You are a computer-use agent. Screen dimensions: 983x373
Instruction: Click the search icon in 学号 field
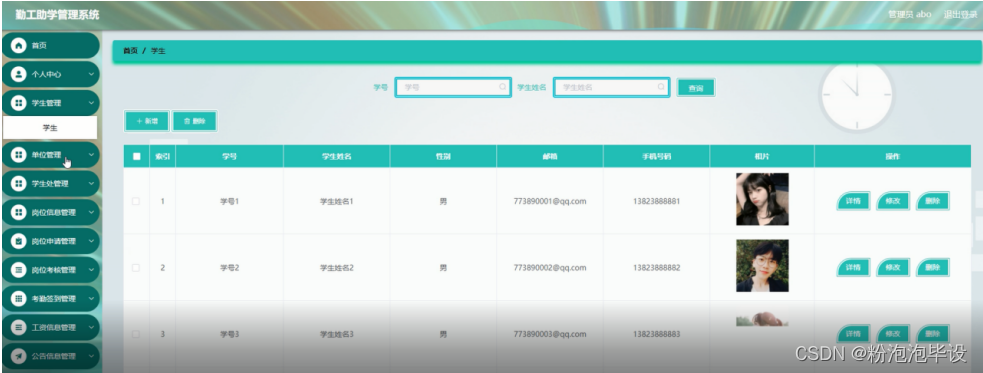[503, 87]
